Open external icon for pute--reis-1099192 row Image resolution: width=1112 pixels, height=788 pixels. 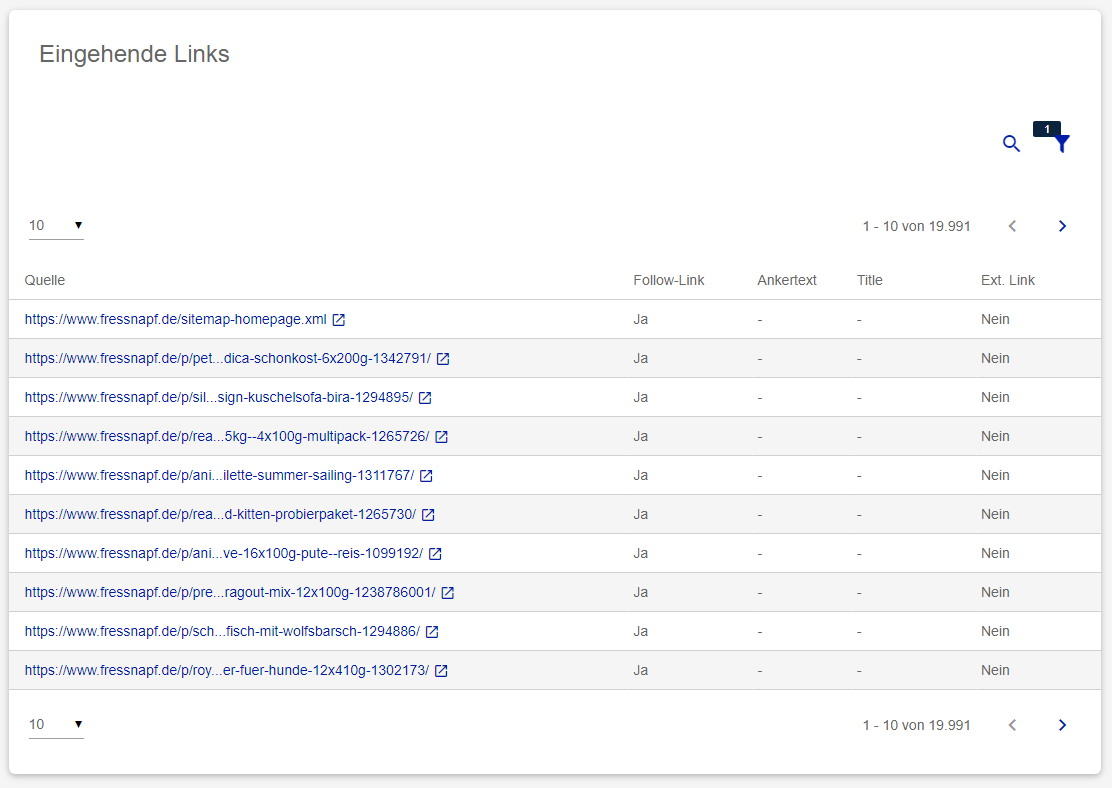pyautogui.click(x=435, y=554)
